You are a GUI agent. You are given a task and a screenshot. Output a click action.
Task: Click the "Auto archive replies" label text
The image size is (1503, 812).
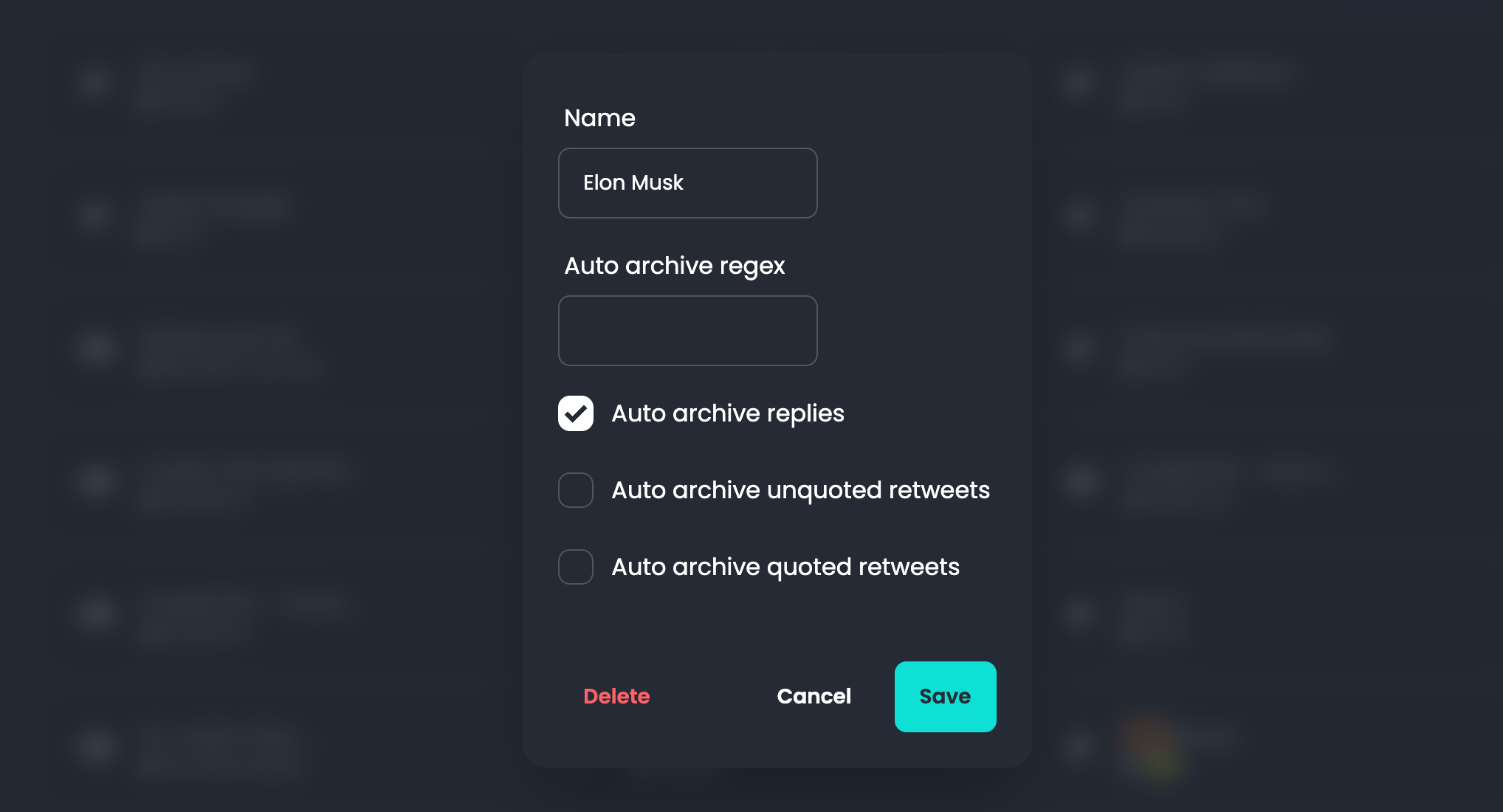click(727, 413)
